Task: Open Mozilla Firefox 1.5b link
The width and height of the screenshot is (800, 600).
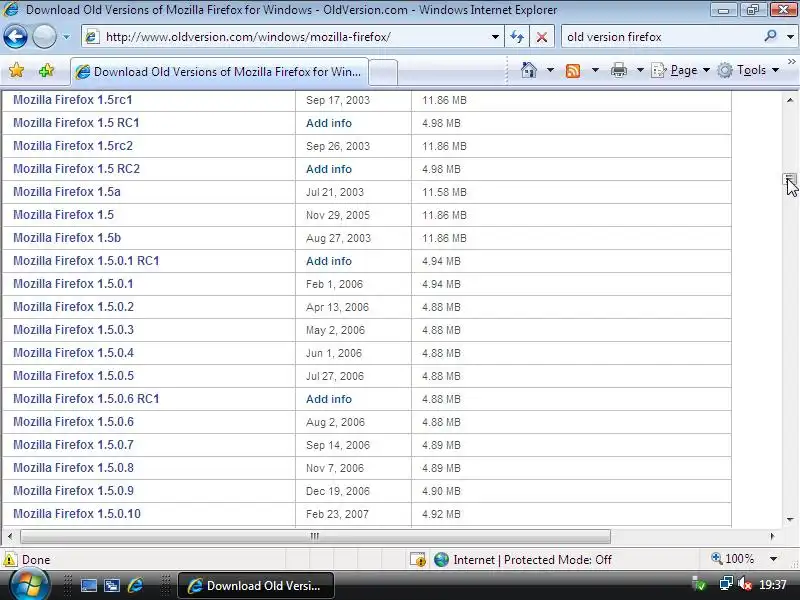Action: [x=67, y=238]
